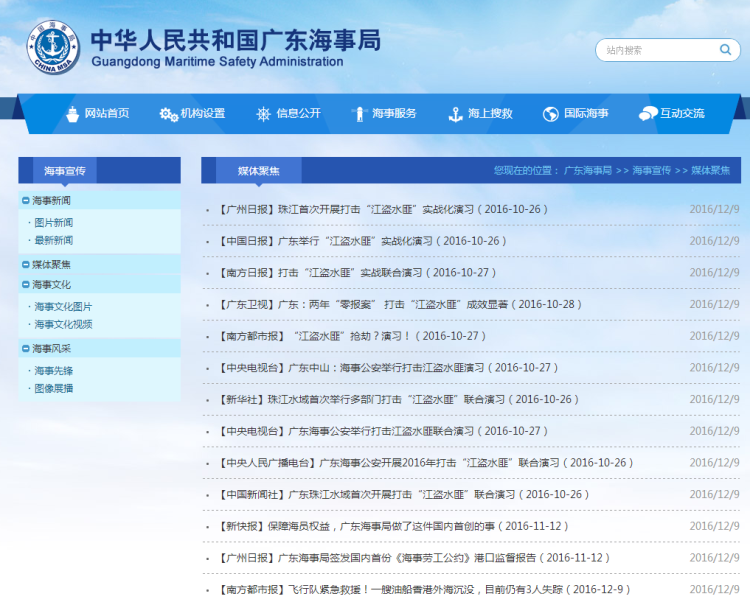Collapse the 海事风采 sidebar section

coord(26,349)
